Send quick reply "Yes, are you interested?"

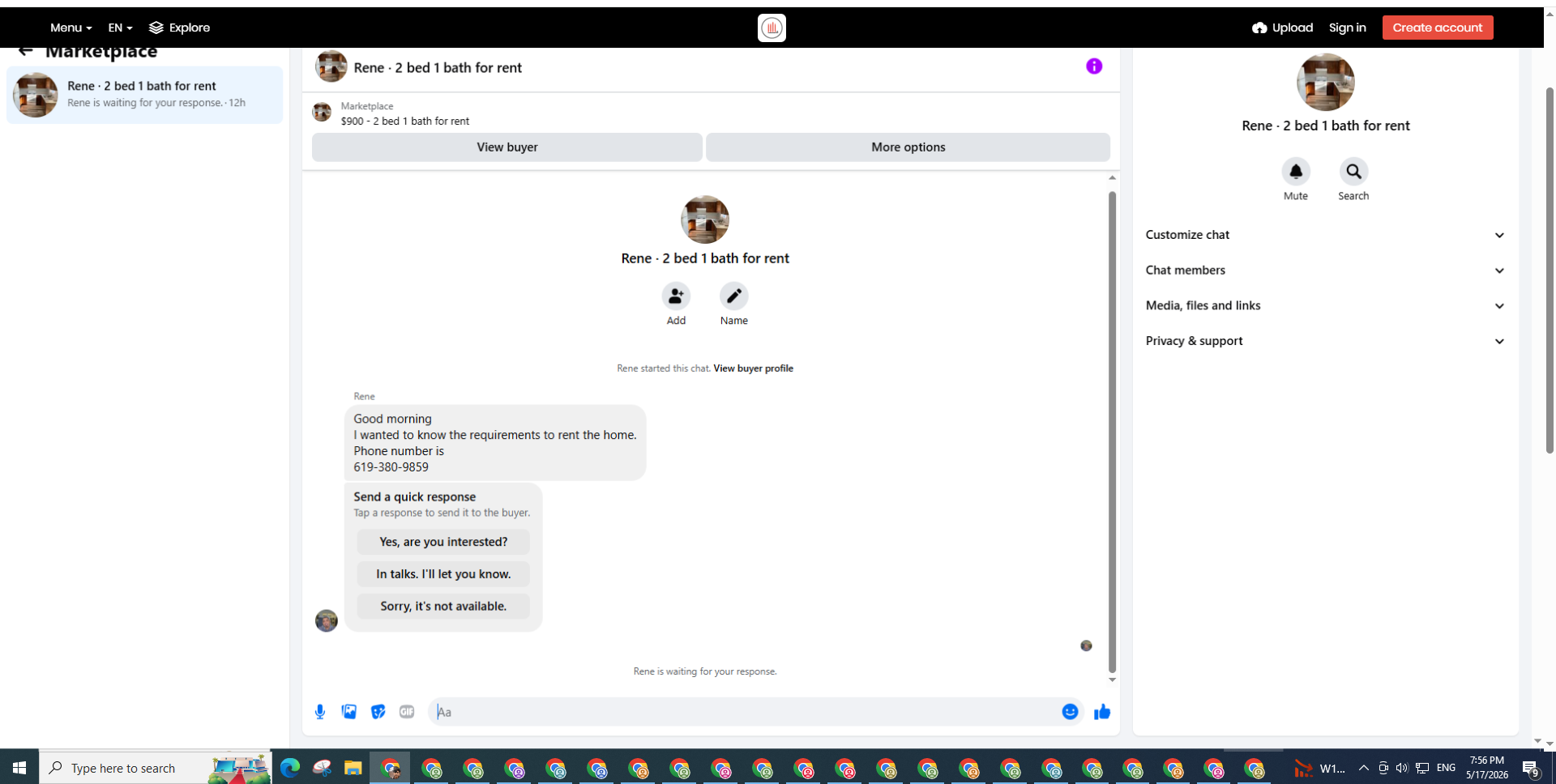point(443,542)
